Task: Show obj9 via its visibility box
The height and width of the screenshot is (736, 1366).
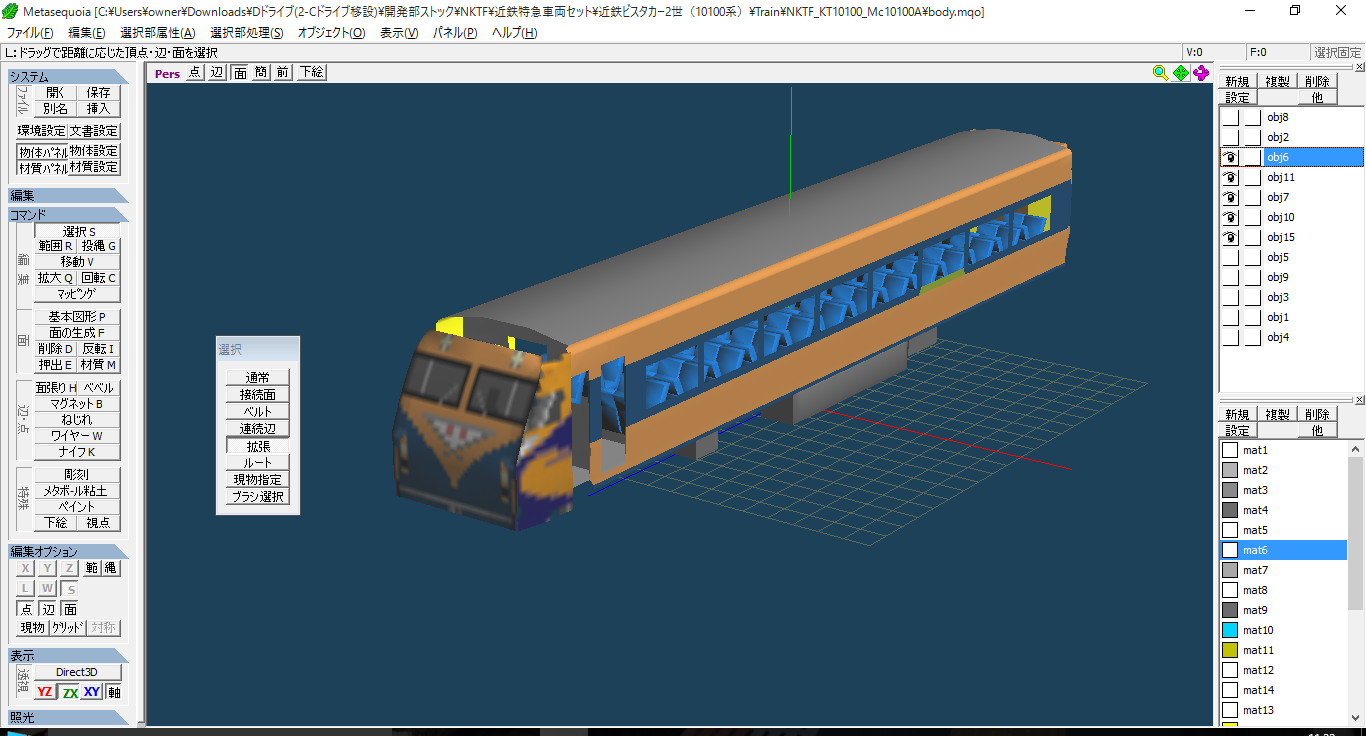Action: (1230, 277)
